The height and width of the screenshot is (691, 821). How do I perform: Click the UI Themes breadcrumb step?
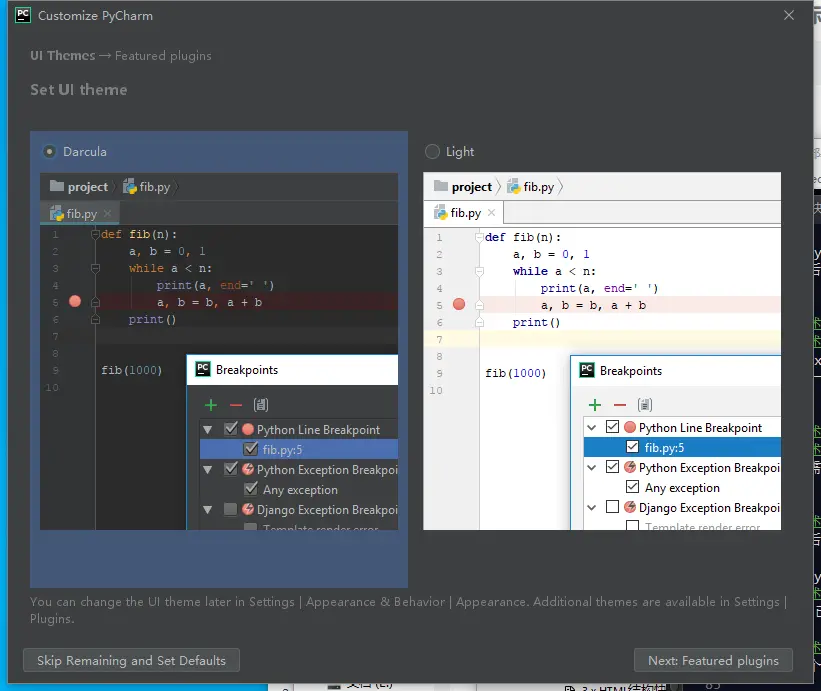tap(63, 55)
